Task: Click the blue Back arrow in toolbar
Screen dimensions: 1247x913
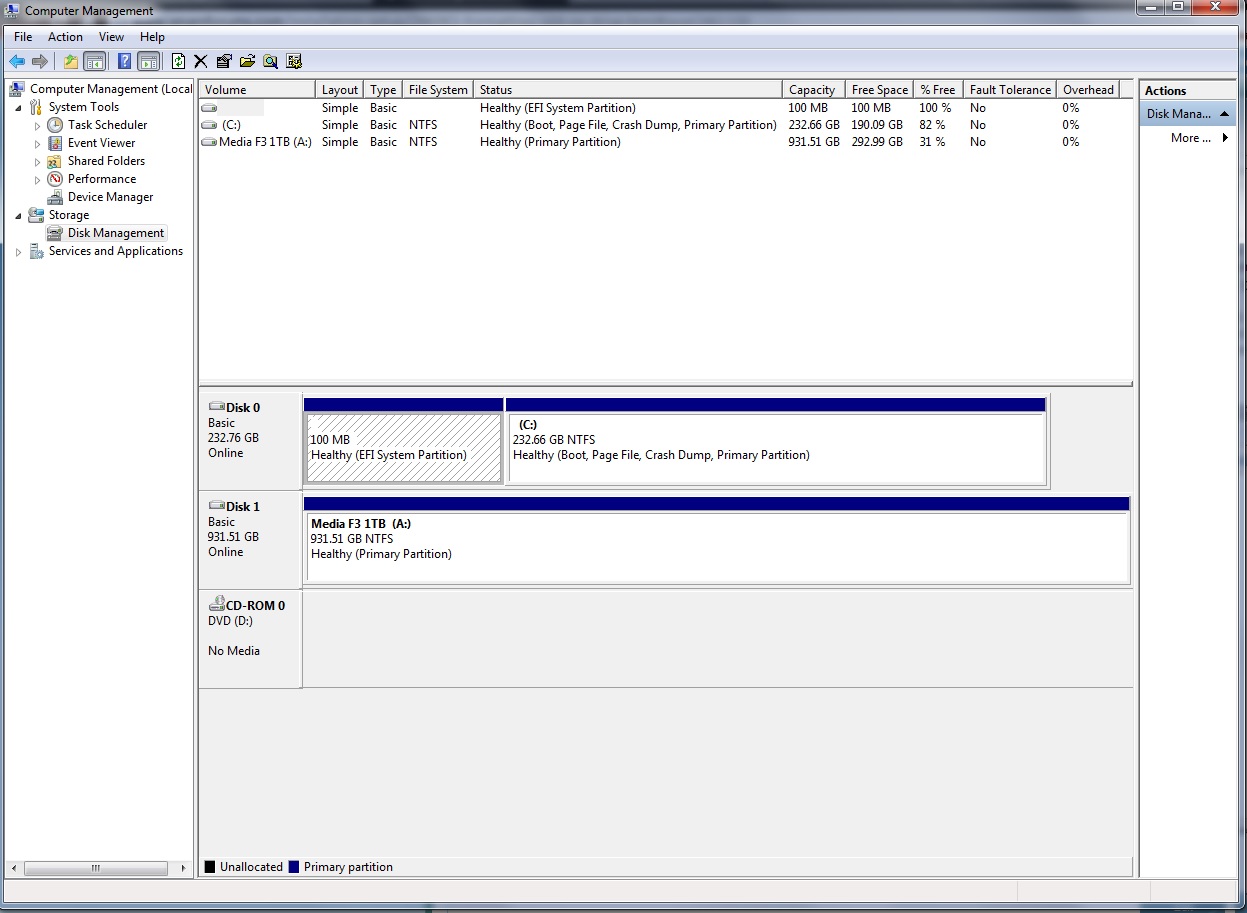Action: 17,61
